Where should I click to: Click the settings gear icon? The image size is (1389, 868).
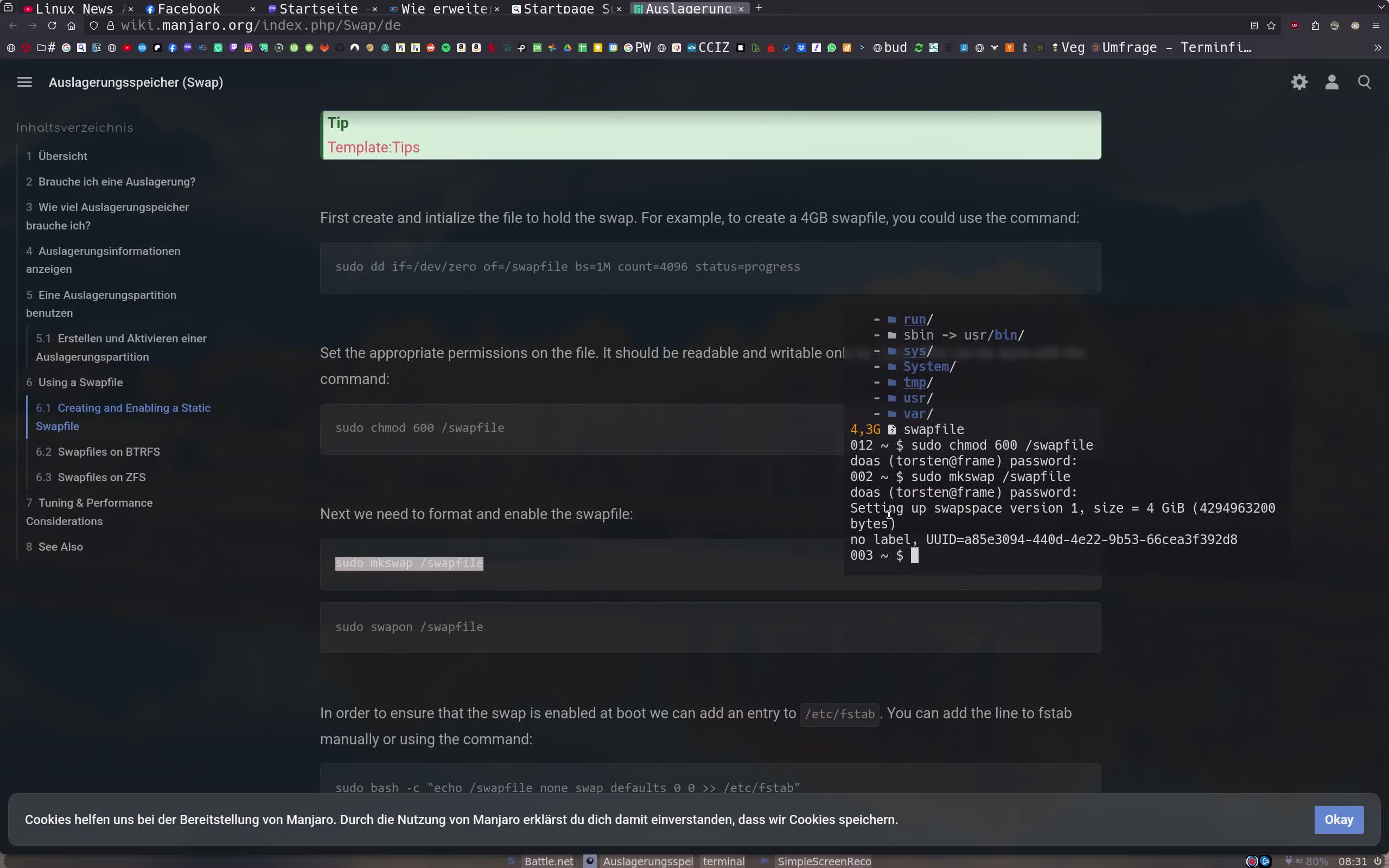coord(1299,82)
